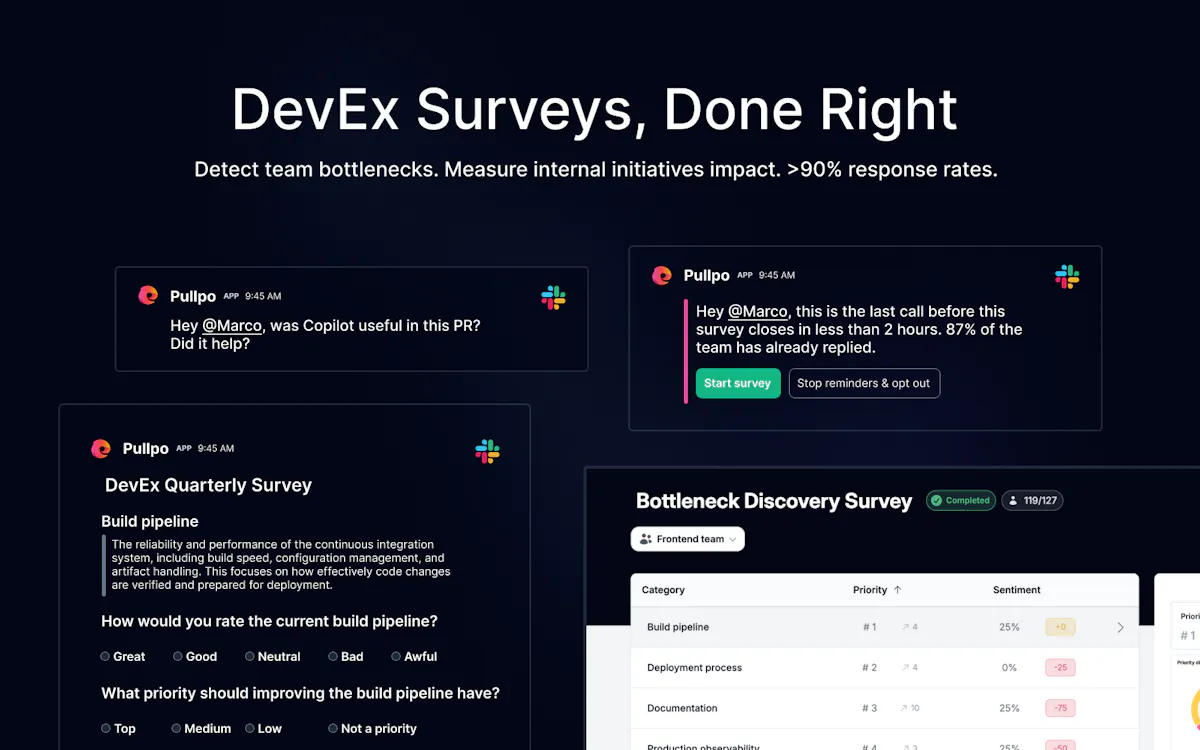Screen dimensions: 1200x750
Task: Pick the Awful rating option
Action: pyautogui.click(x=395, y=656)
